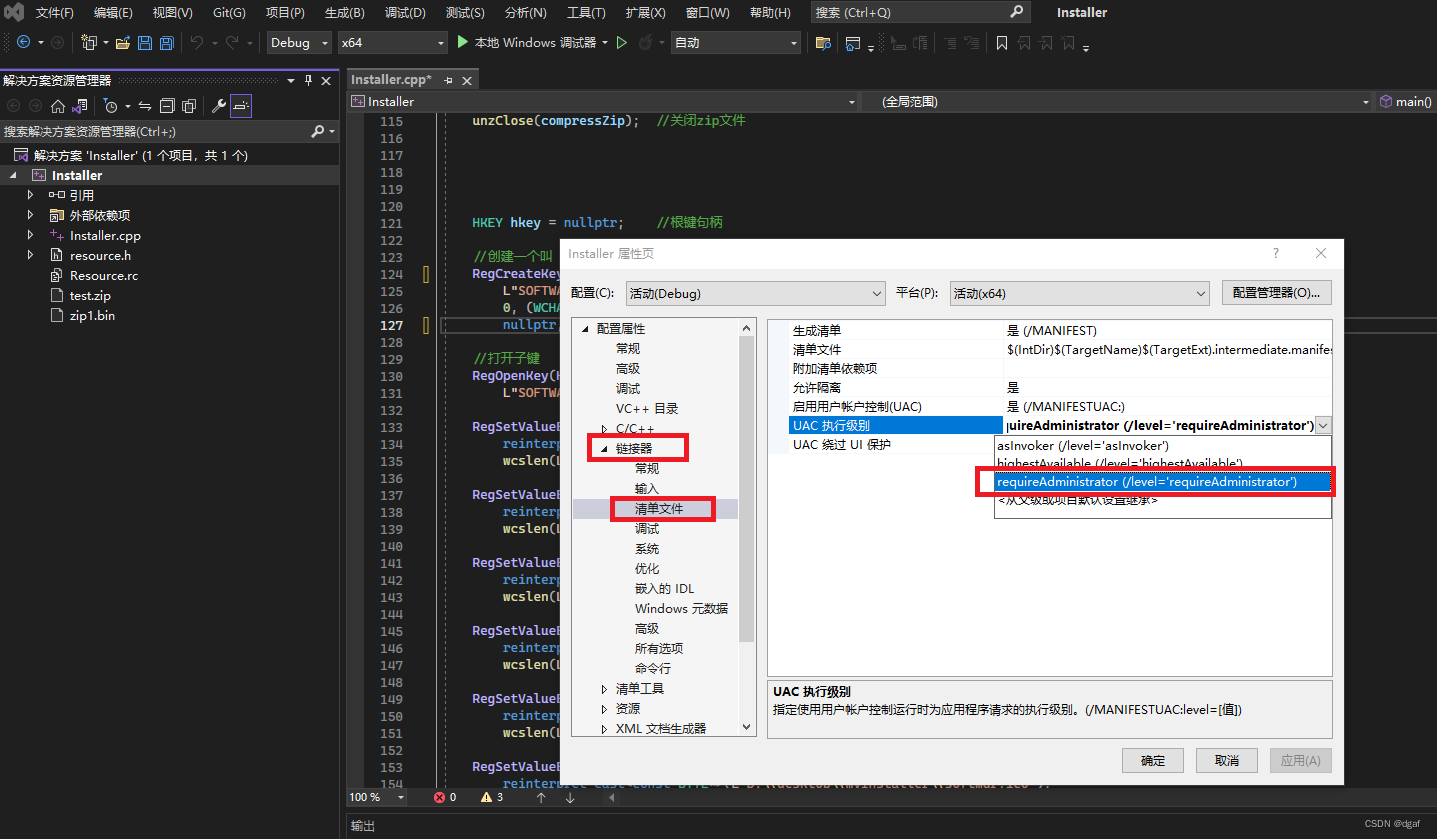1437x839 pixels.
Task: Collapse all in Solution Explorer
Action: [167, 106]
